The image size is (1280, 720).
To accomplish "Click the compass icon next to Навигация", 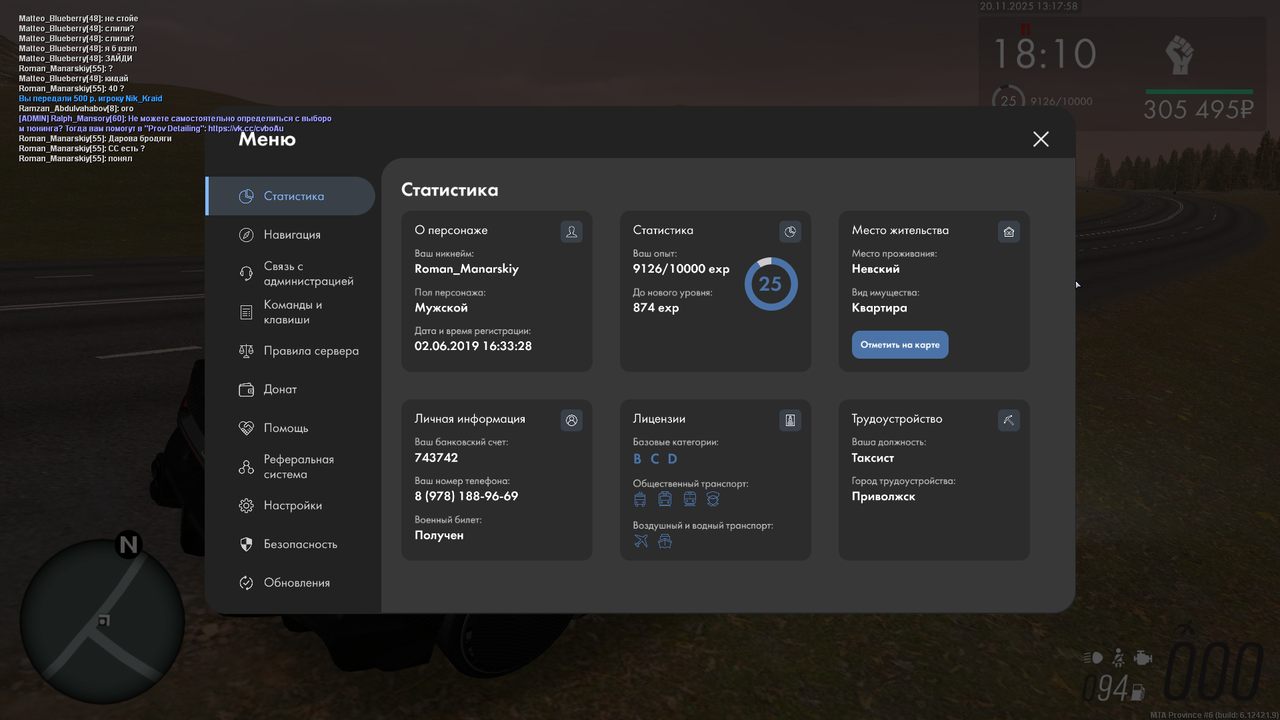I will click(x=246, y=235).
